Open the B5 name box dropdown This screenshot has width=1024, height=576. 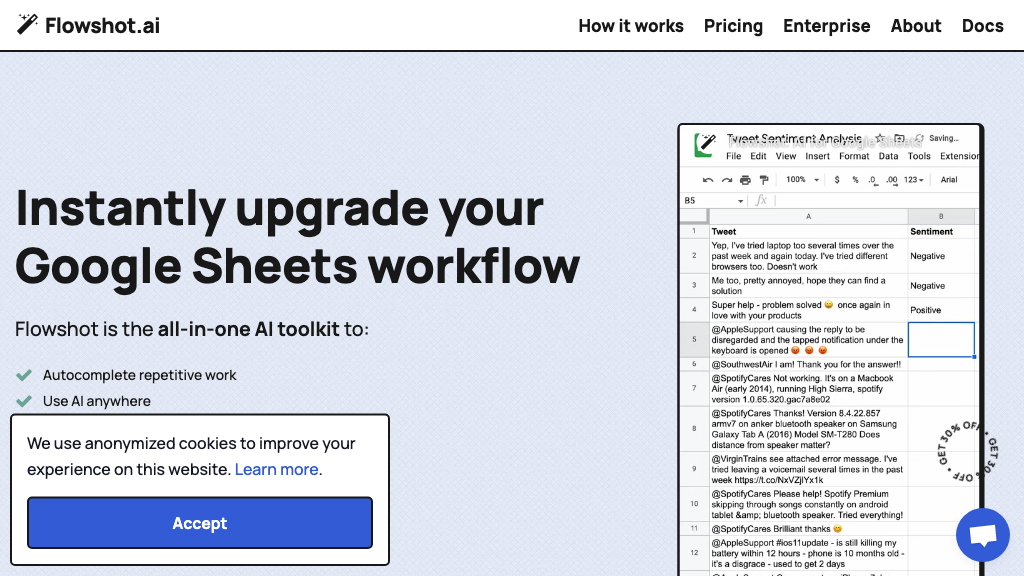(740, 201)
